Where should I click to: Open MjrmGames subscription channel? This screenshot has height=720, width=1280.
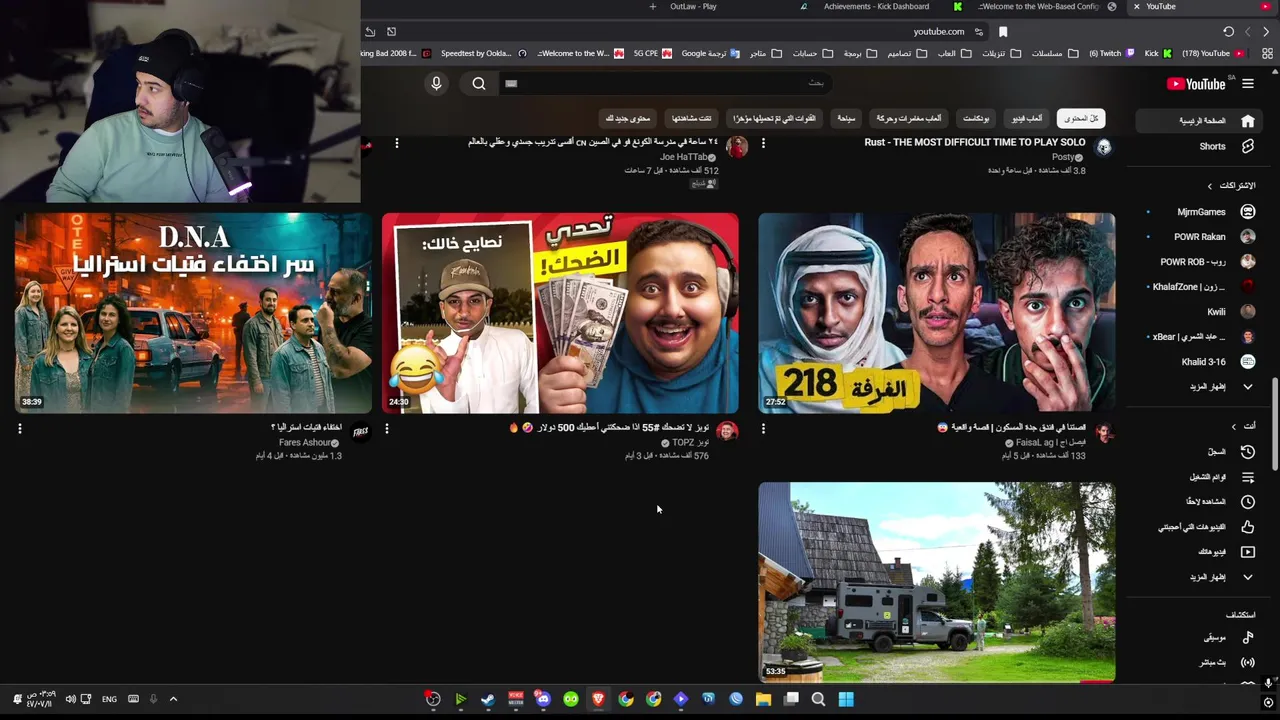(x=1201, y=212)
